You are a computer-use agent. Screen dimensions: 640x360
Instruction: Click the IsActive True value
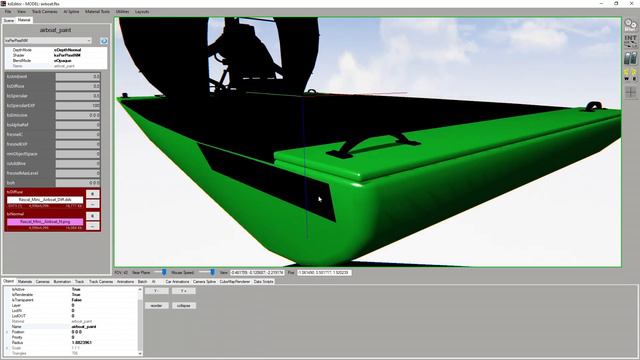(x=76, y=289)
